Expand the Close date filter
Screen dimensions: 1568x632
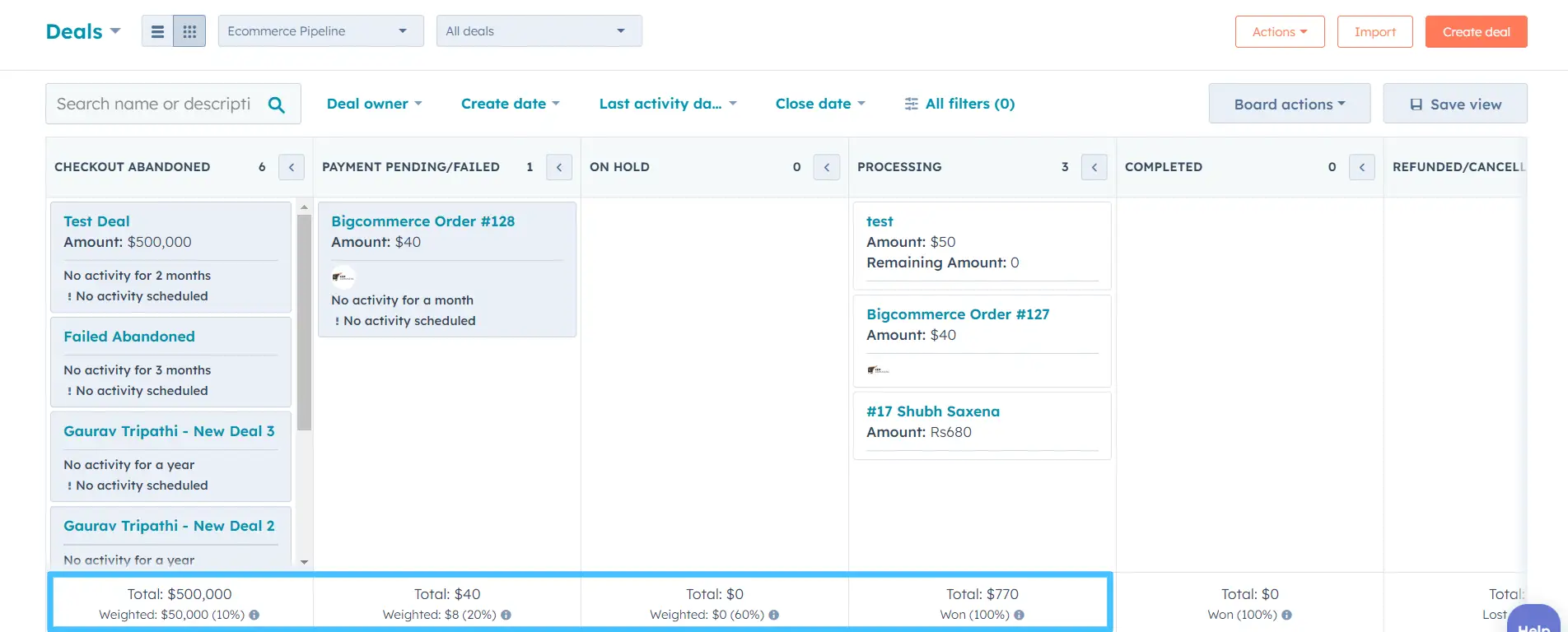(x=820, y=104)
